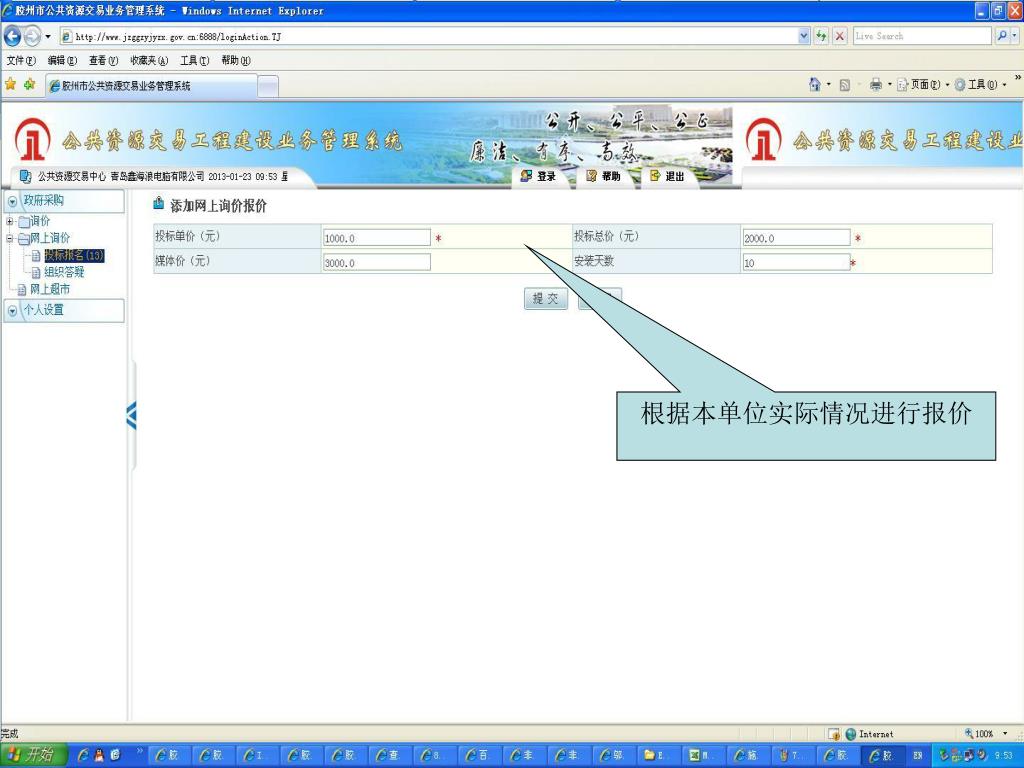Switch to the folder window in taskbar
This screenshot has height=768, width=1024.
pyautogui.click(x=660, y=755)
